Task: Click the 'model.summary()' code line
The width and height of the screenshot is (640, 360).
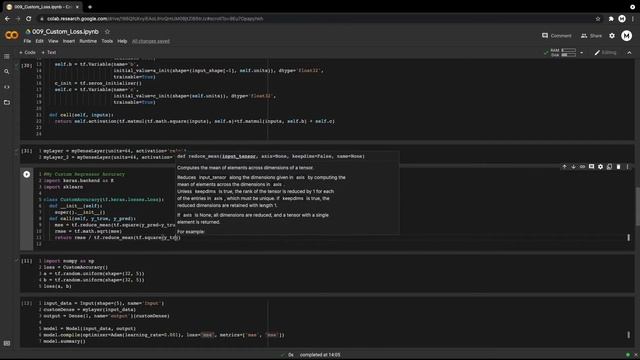Action: (64, 341)
